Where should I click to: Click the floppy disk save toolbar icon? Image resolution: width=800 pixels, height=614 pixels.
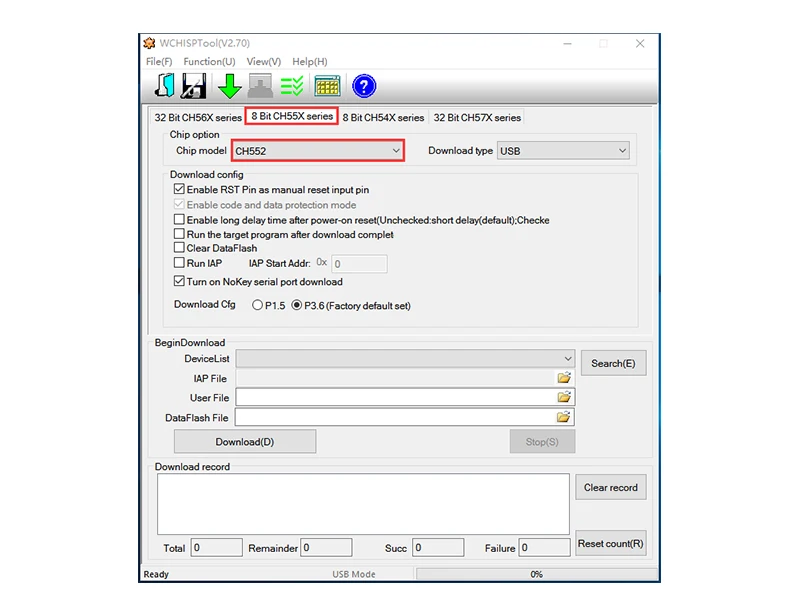click(194, 85)
